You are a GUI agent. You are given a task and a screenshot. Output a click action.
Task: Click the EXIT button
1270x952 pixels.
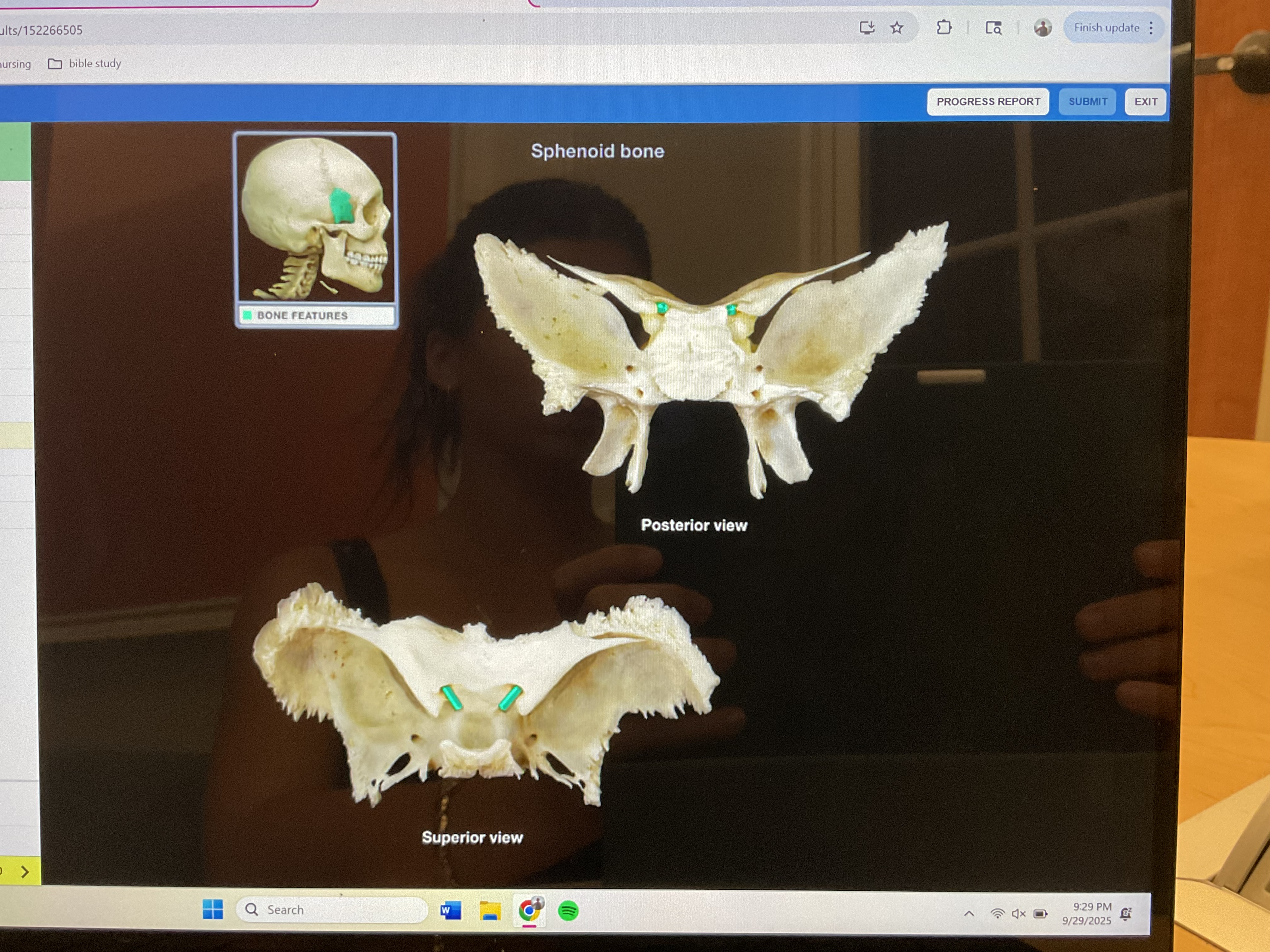coord(1145,102)
